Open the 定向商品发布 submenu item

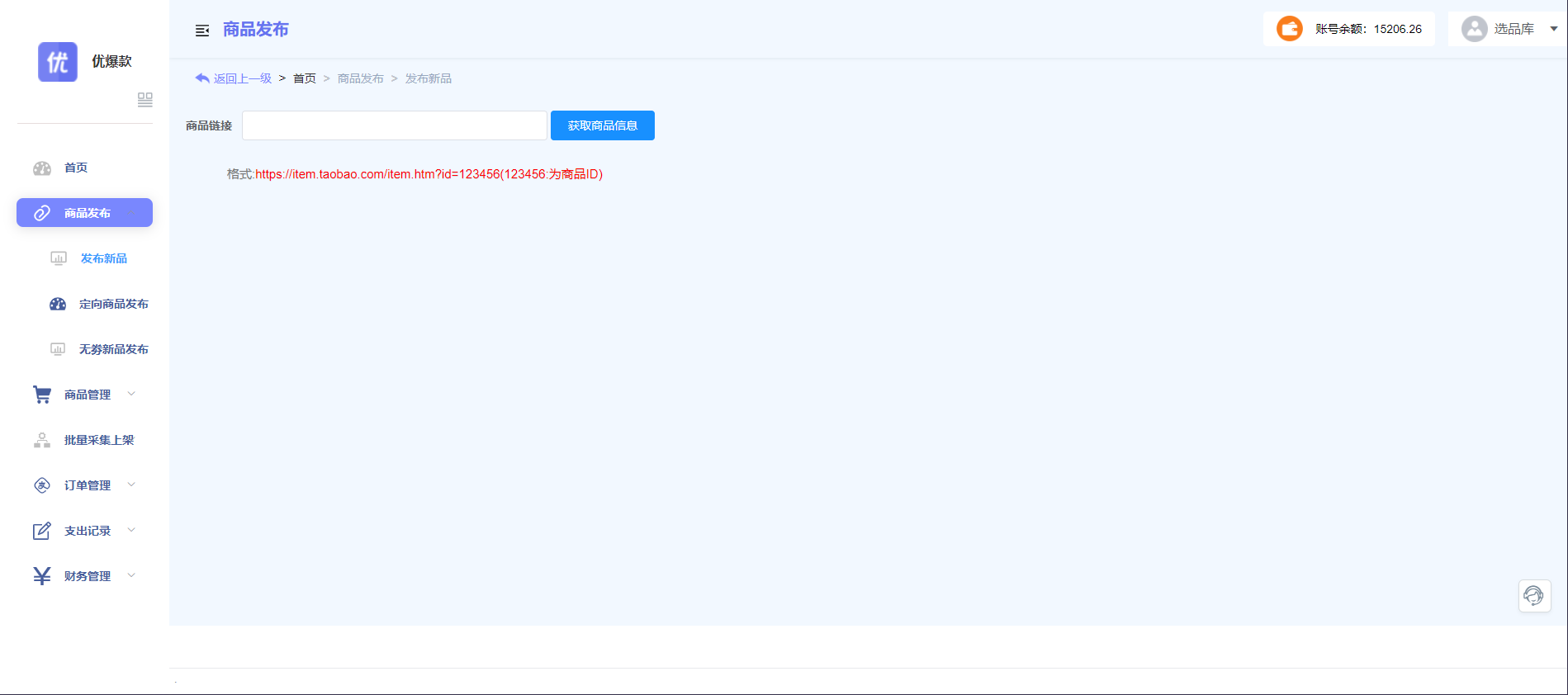pyautogui.click(x=114, y=304)
